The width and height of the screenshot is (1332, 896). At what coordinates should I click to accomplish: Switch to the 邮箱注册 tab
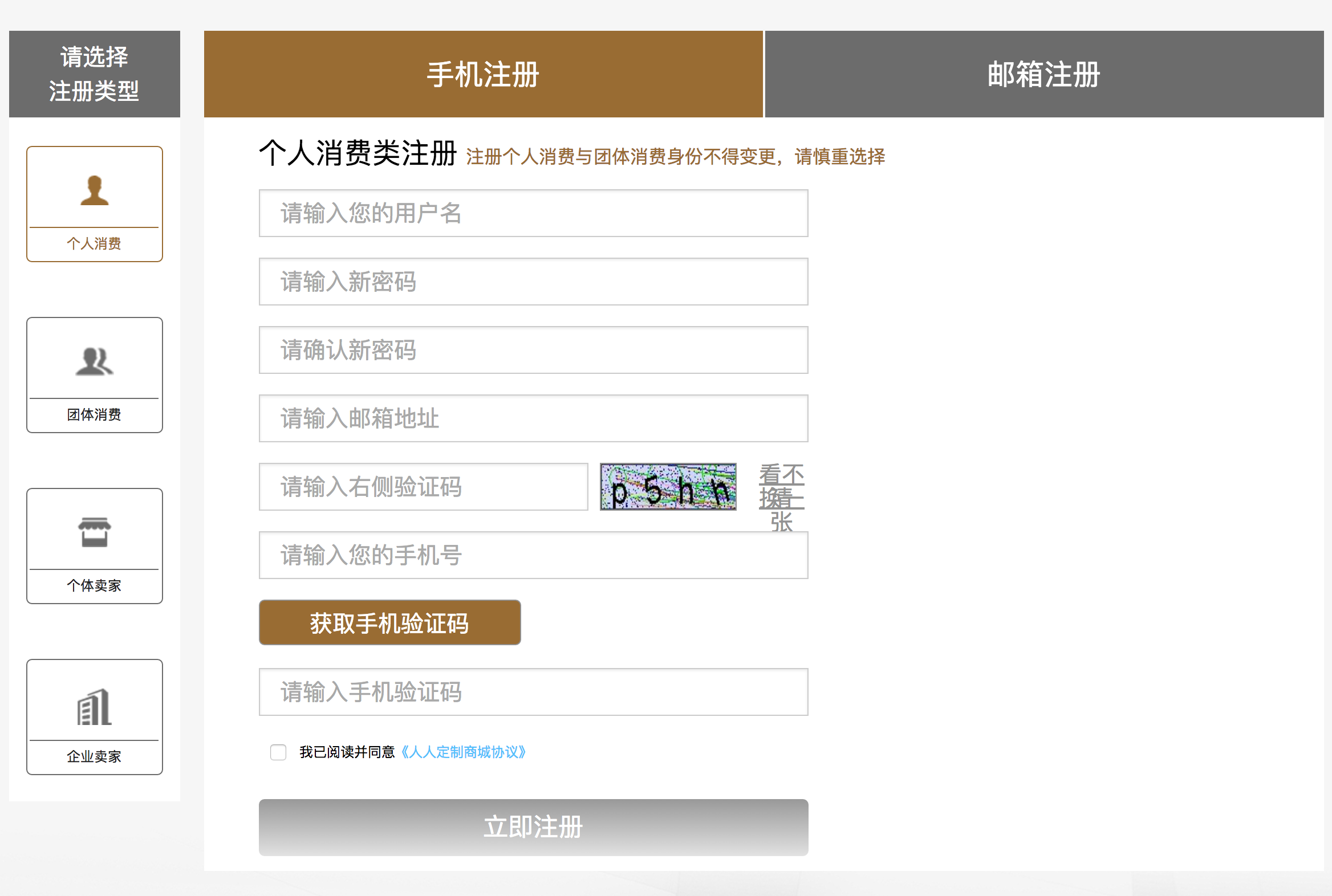click(1044, 74)
